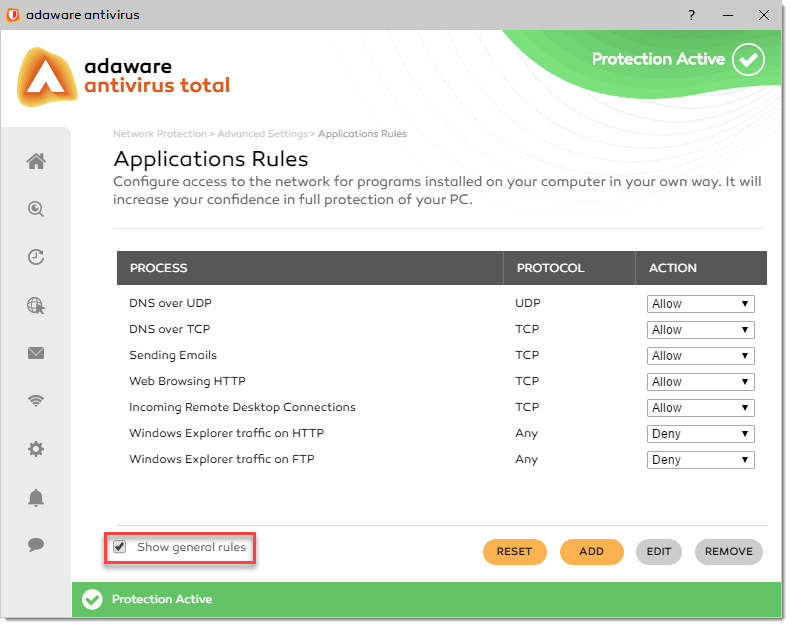Screen dimensions: 790x626
Task: Select the Incoming Remote Desktop Connections row
Action: pos(442,407)
